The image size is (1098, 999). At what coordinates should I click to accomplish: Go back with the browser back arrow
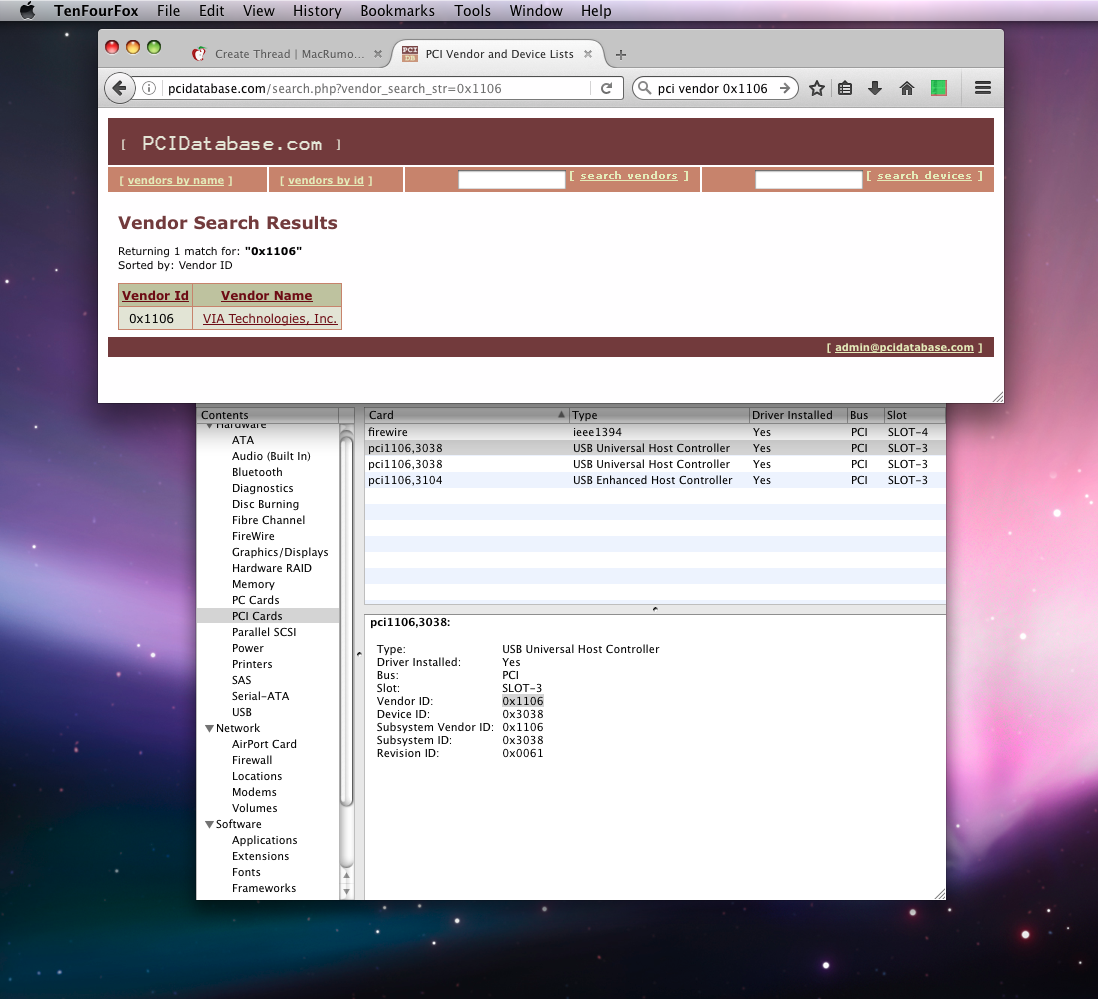pyautogui.click(x=120, y=88)
